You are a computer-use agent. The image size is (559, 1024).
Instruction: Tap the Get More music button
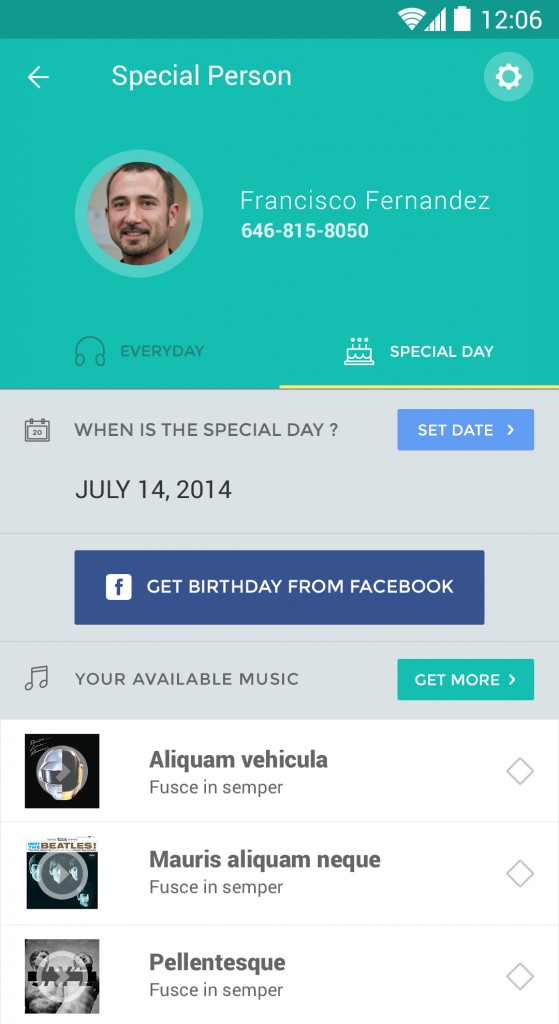466,679
